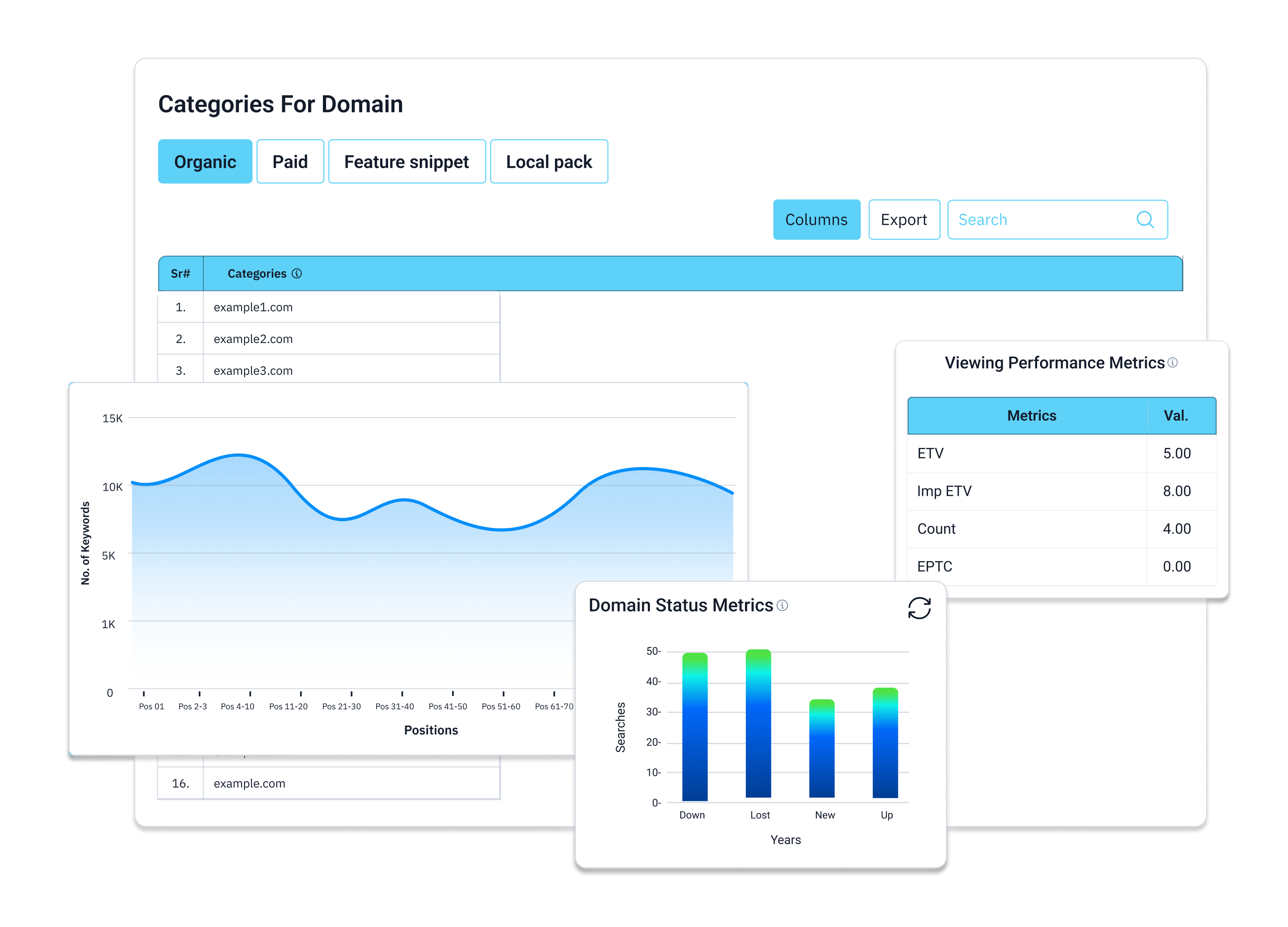This screenshot has width=1288, height=927.
Task: Click the search magnifier icon
Action: click(x=1145, y=219)
